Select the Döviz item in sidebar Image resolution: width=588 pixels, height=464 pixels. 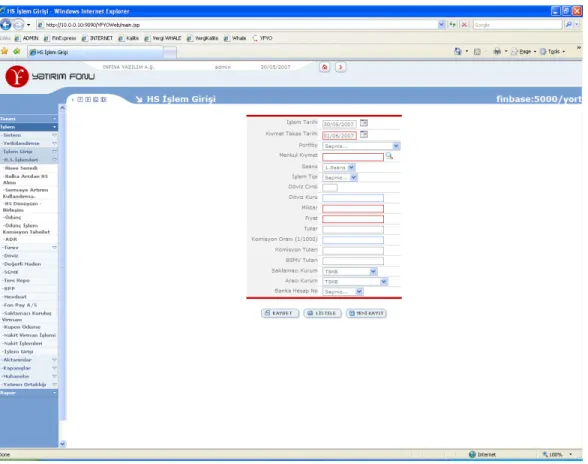(x=11, y=256)
